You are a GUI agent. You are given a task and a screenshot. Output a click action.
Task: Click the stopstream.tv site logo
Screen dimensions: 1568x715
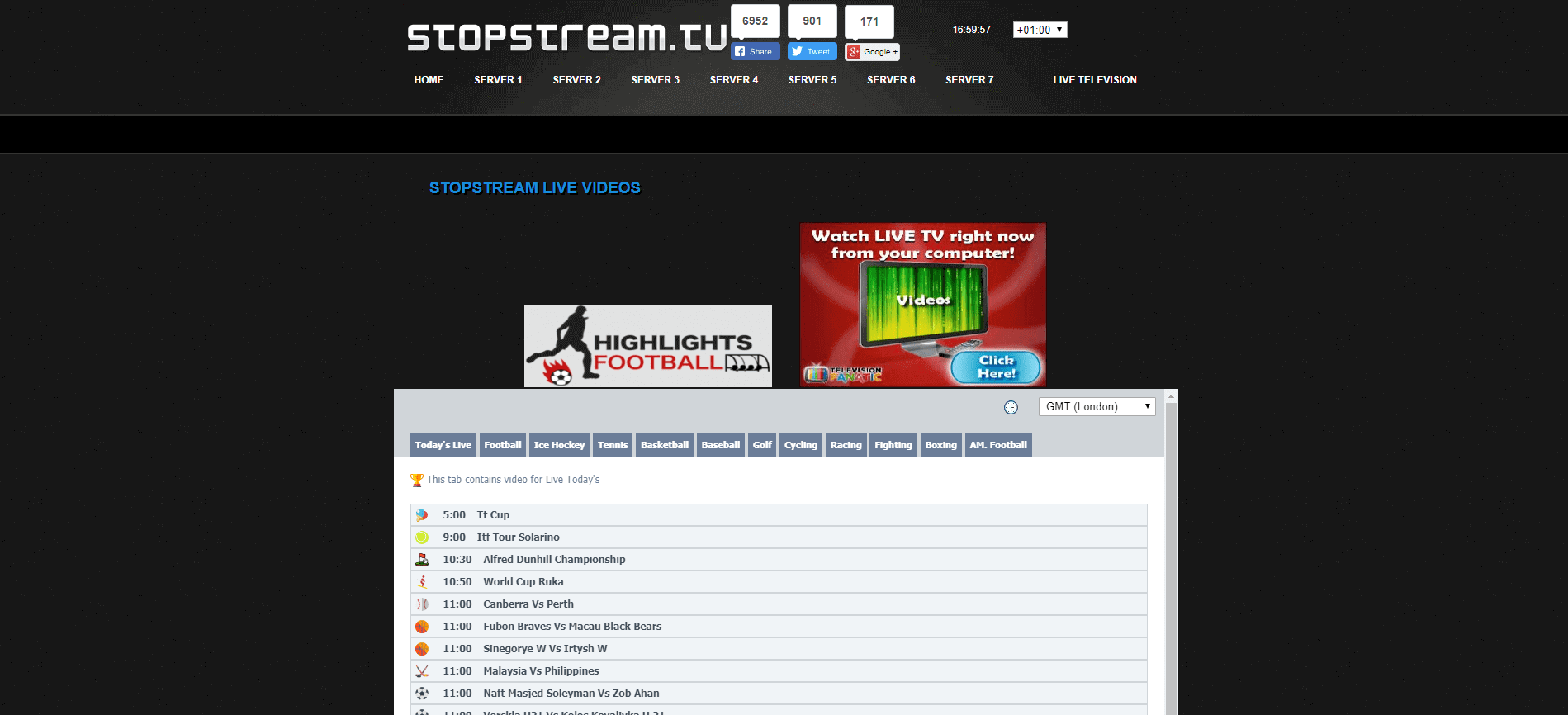coord(566,37)
